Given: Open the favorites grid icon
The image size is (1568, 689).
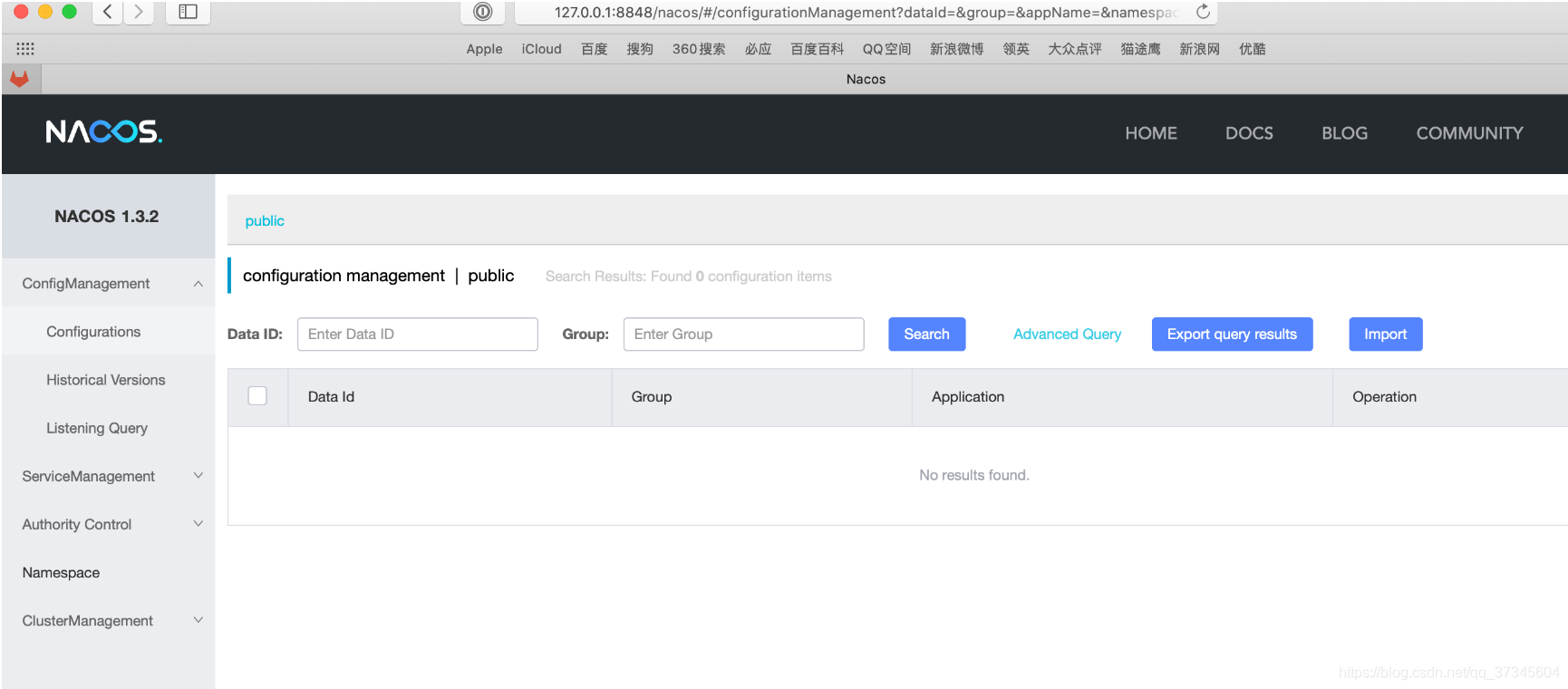Looking at the screenshot, I should tap(25, 49).
